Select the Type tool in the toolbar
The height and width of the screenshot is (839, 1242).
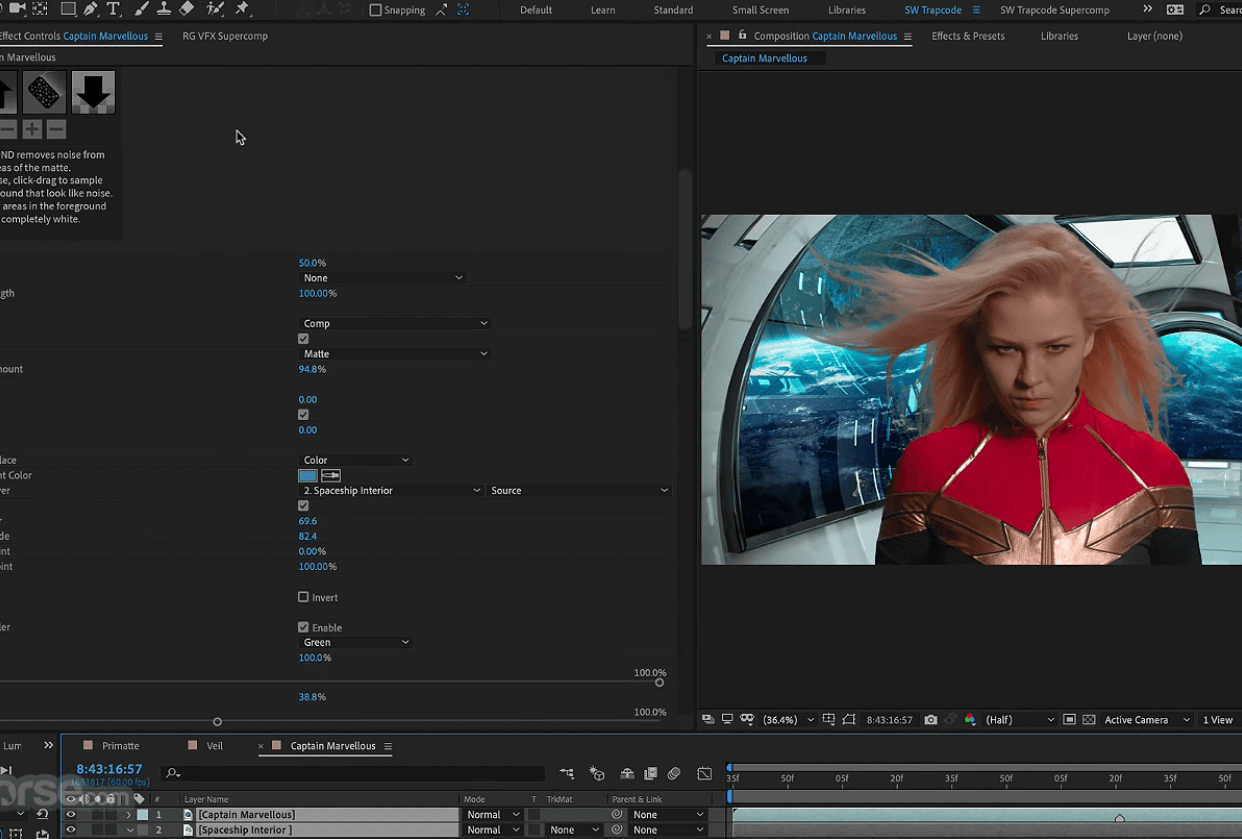113,9
